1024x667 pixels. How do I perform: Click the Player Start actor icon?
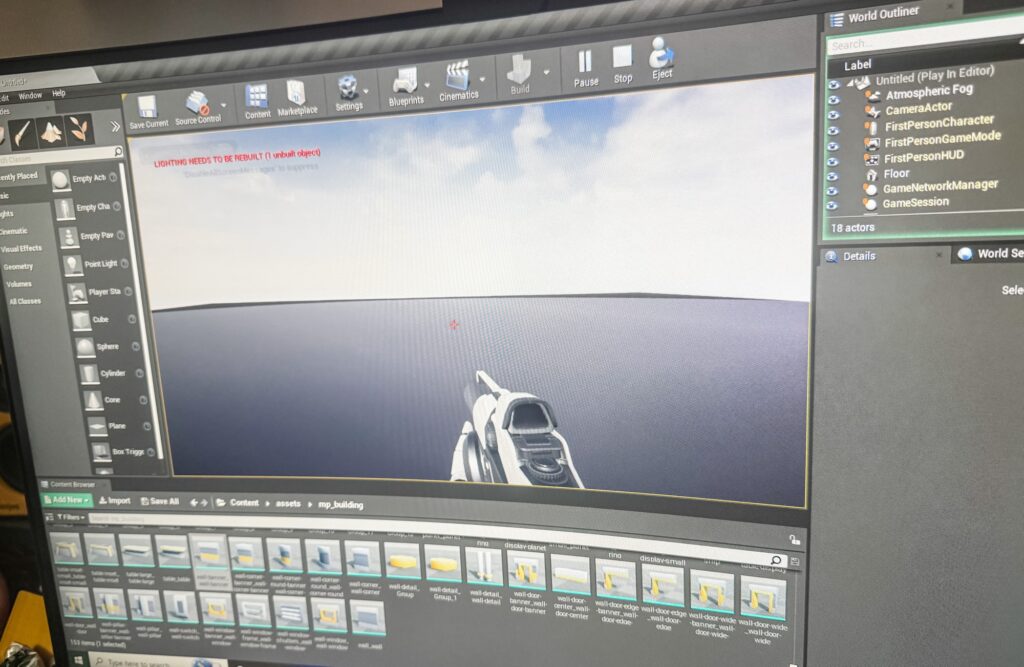click(x=77, y=293)
